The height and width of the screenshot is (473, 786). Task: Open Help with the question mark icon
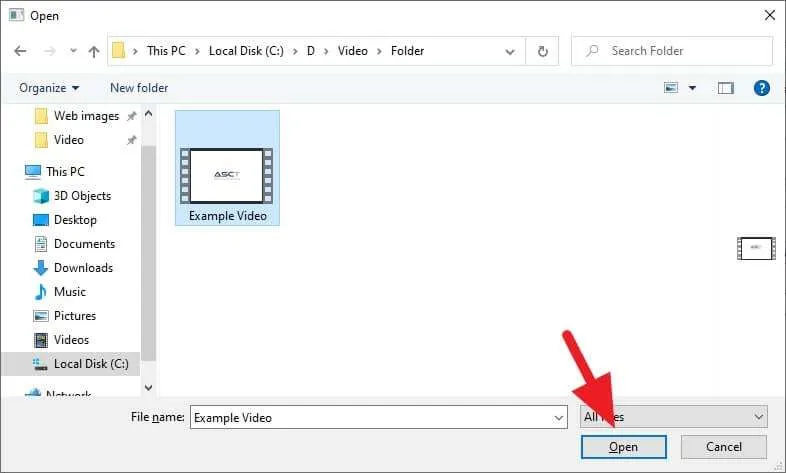pyautogui.click(x=761, y=88)
